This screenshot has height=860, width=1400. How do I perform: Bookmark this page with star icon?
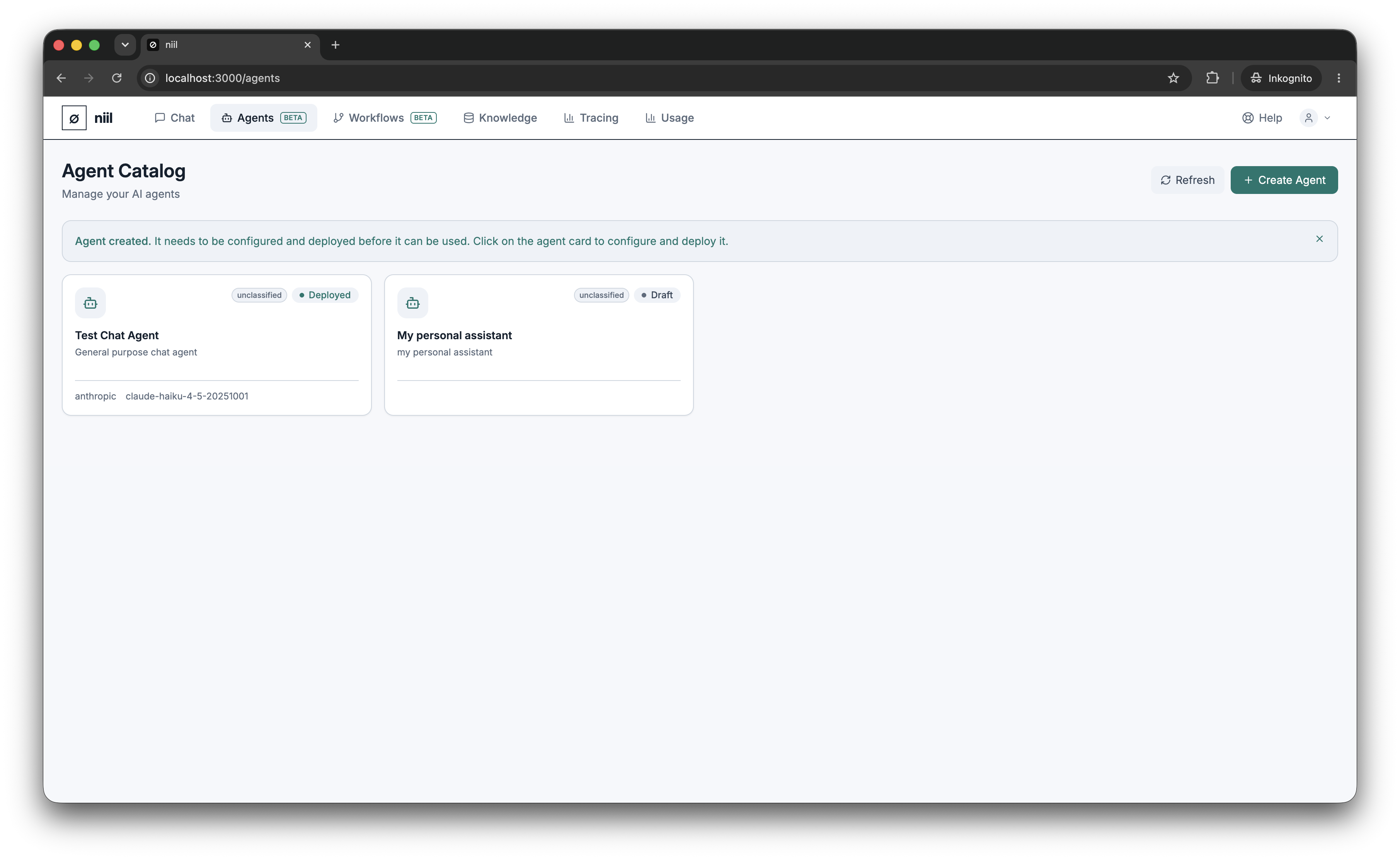click(1173, 78)
